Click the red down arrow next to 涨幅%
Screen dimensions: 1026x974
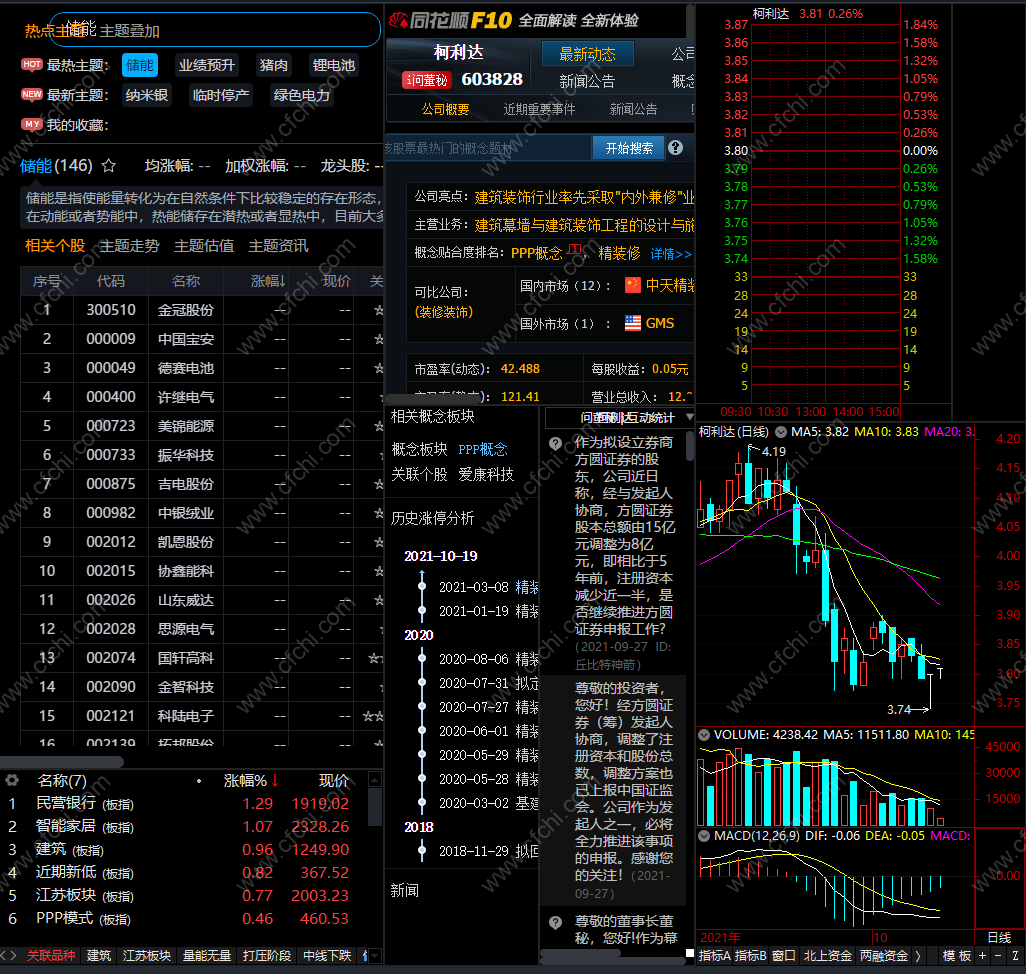275,780
